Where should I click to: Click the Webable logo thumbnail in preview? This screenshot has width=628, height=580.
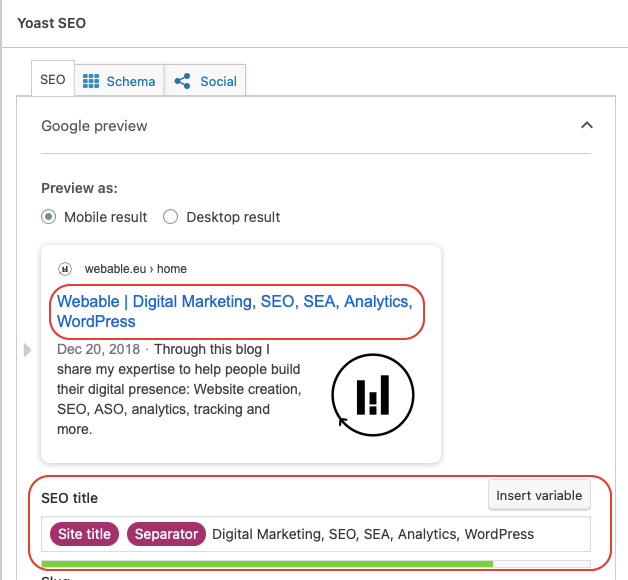point(372,395)
